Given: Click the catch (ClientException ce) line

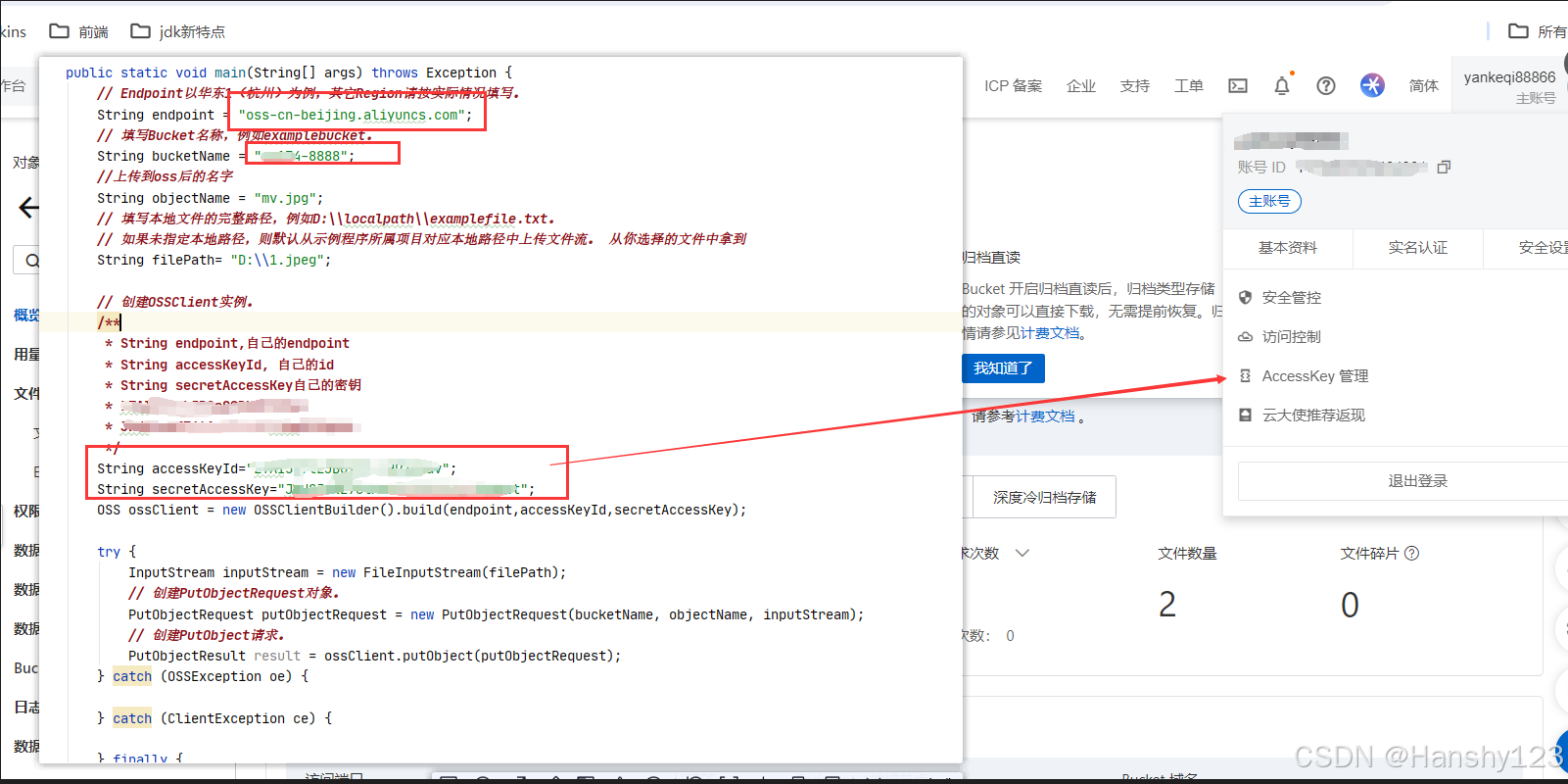Looking at the screenshot, I should coord(214,718).
